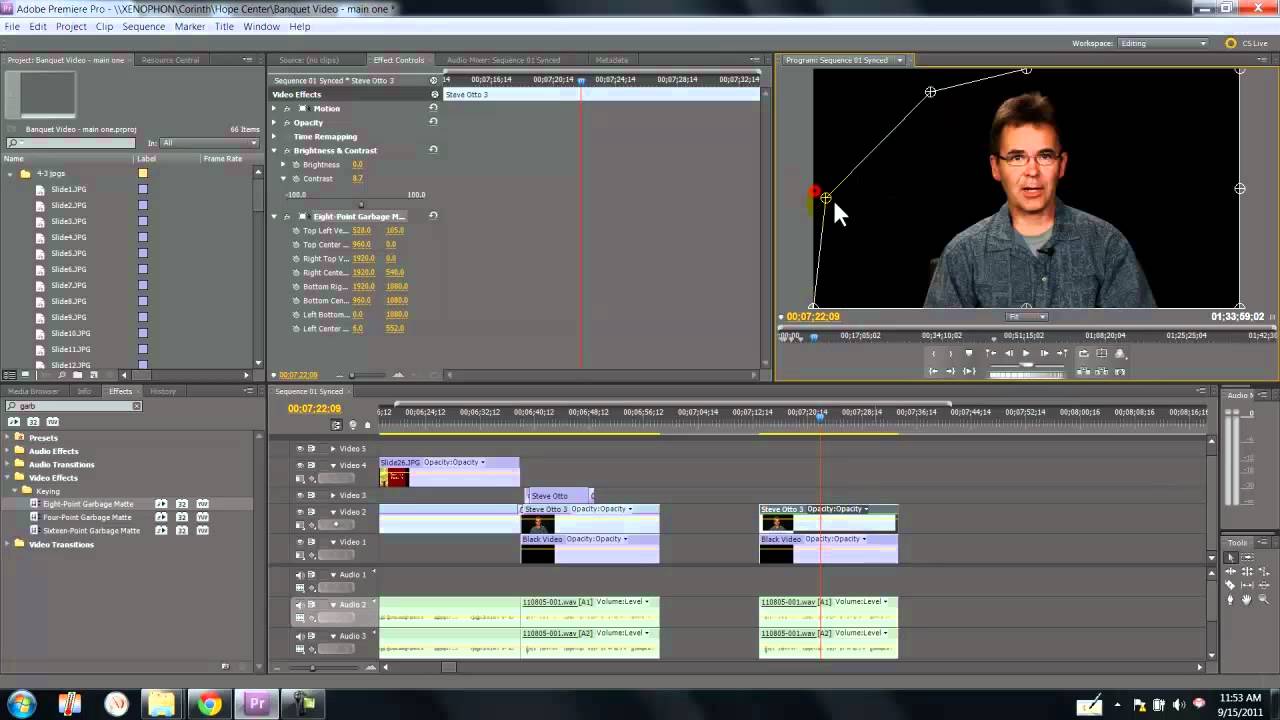Open CS Live services

coord(1246,43)
